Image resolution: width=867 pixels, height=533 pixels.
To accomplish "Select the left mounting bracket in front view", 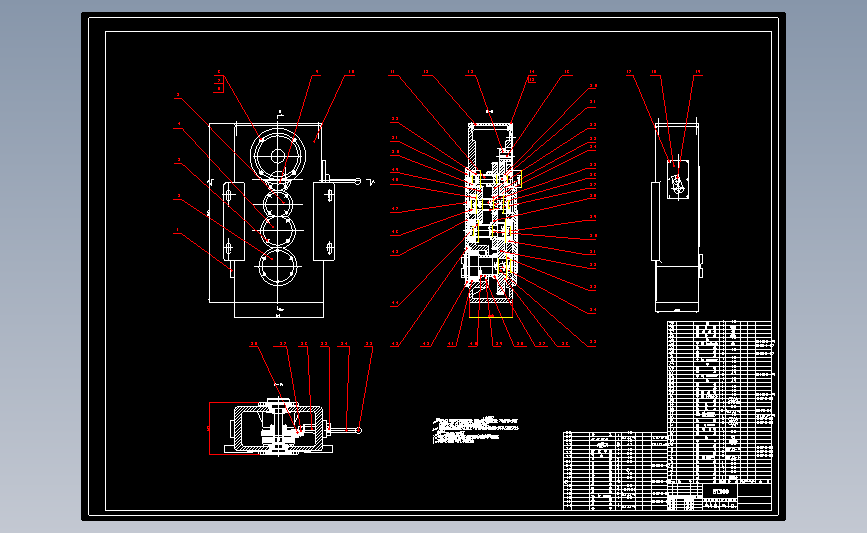I will [233, 221].
